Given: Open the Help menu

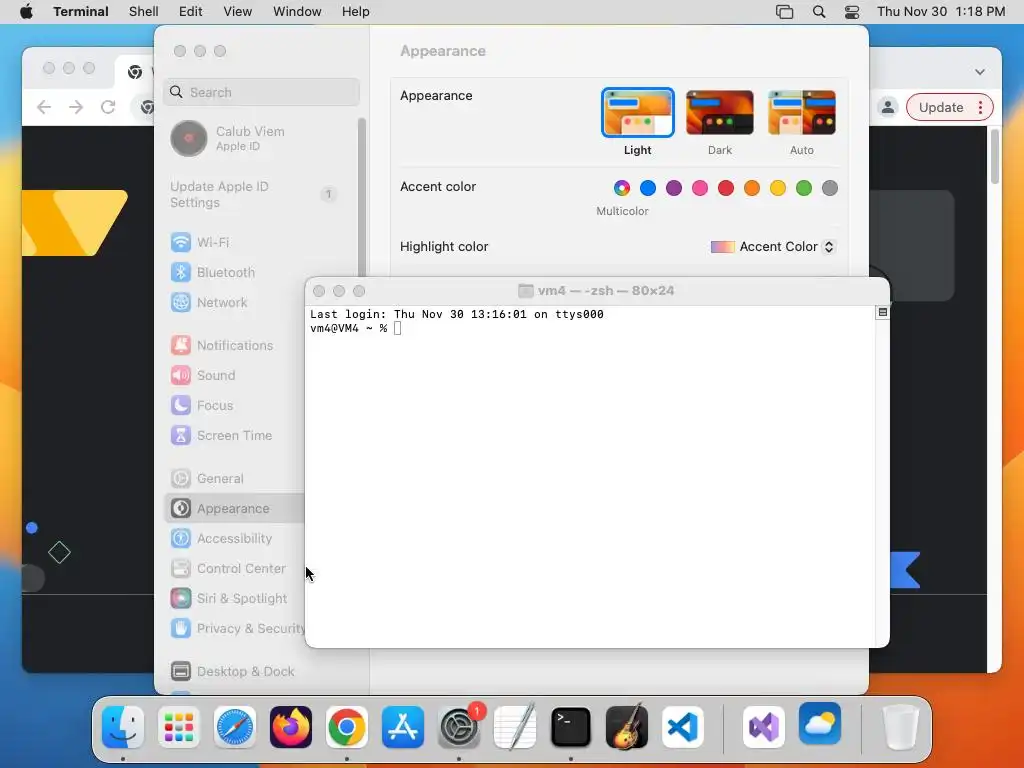Looking at the screenshot, I should (356, 12).
